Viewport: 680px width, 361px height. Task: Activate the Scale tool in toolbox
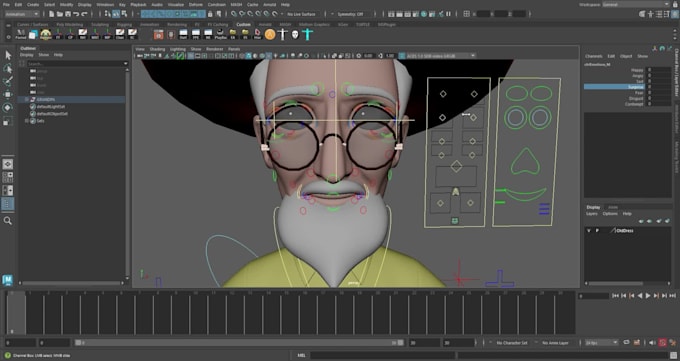point(8,121)
